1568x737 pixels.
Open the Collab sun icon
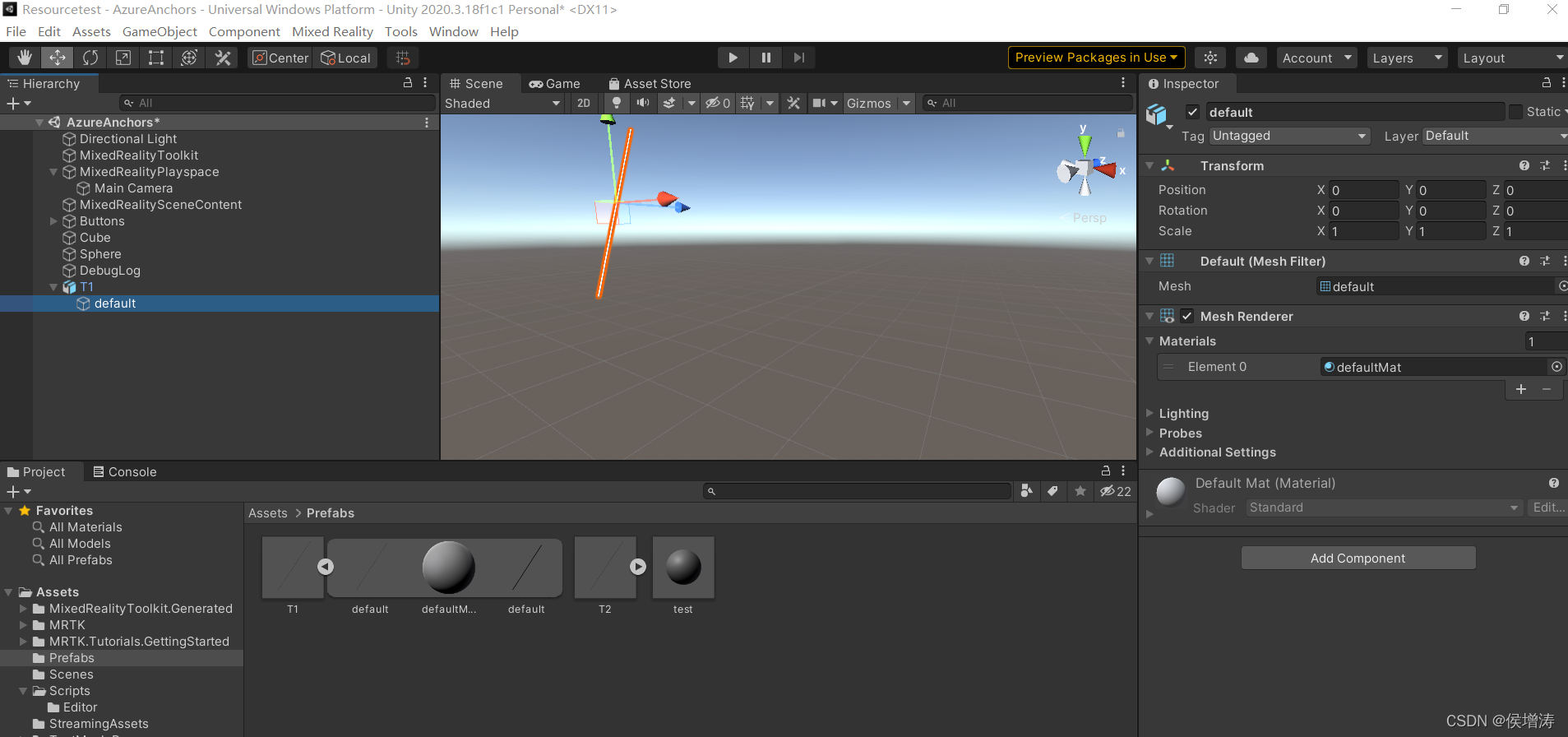pyautogui.click(x=1210, y=58)
